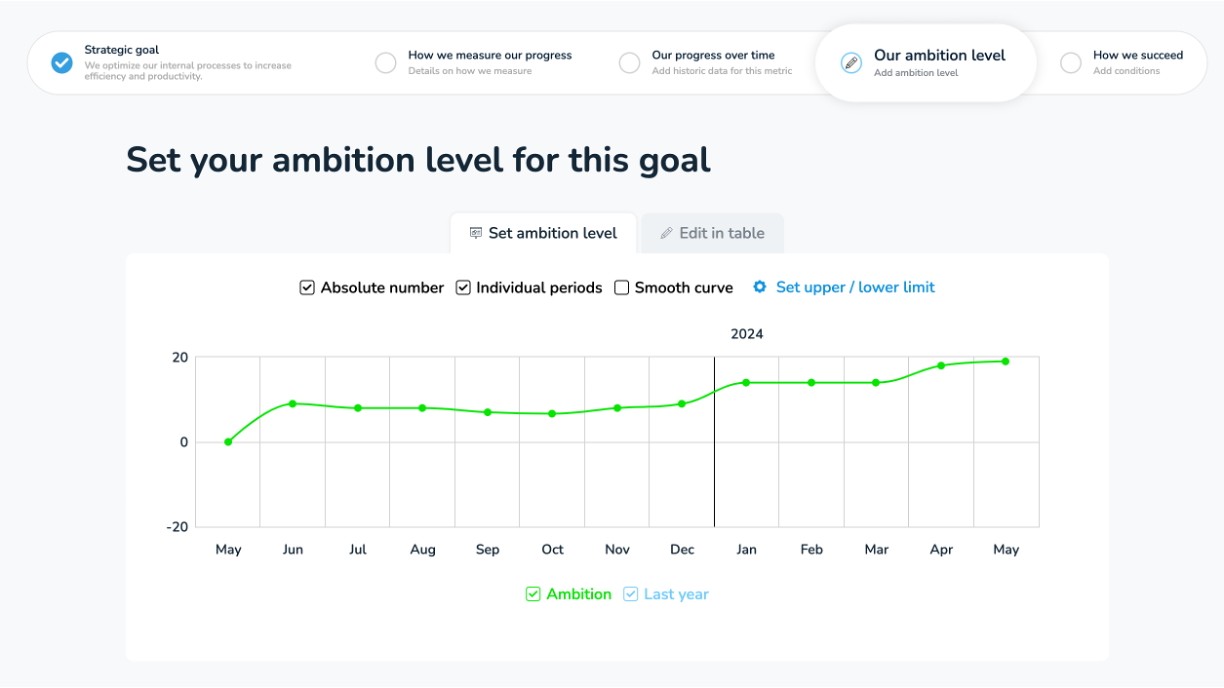This screenshot has height=688, width=1224.
Task: Click the green data point above Jan
Action: pyautogui.click(x=746, y=382)
